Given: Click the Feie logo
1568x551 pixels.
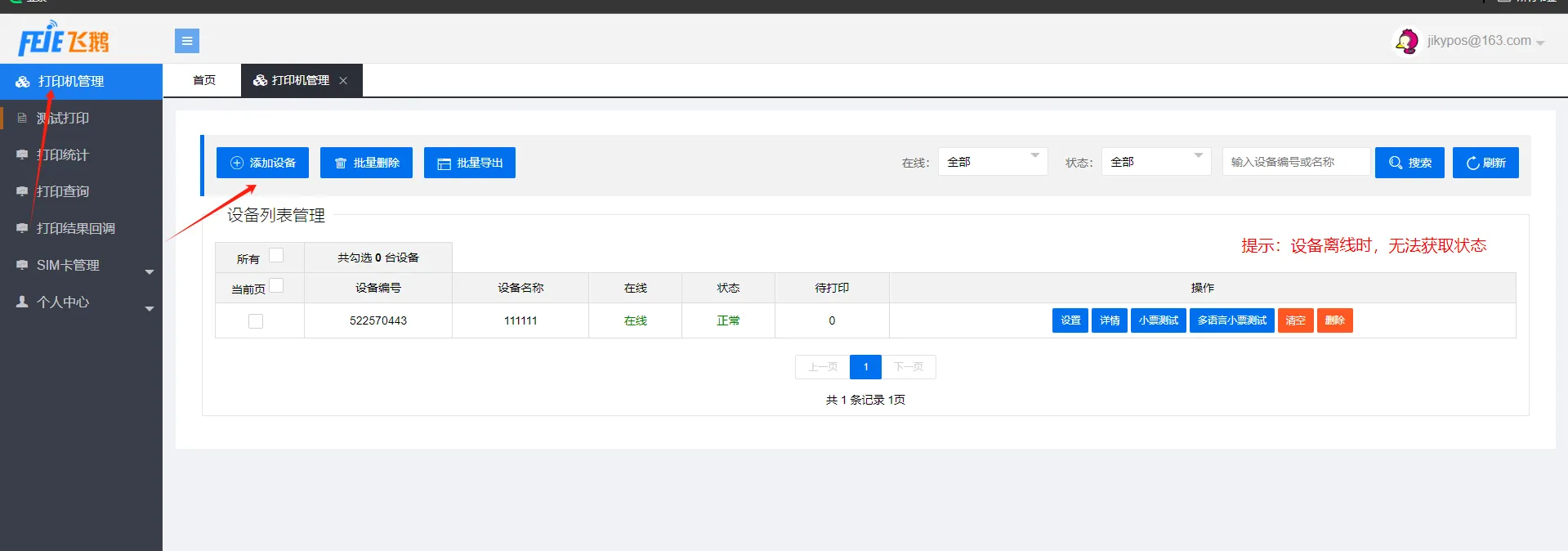Looking at the screenshot, I should click(x=64, y=39).
